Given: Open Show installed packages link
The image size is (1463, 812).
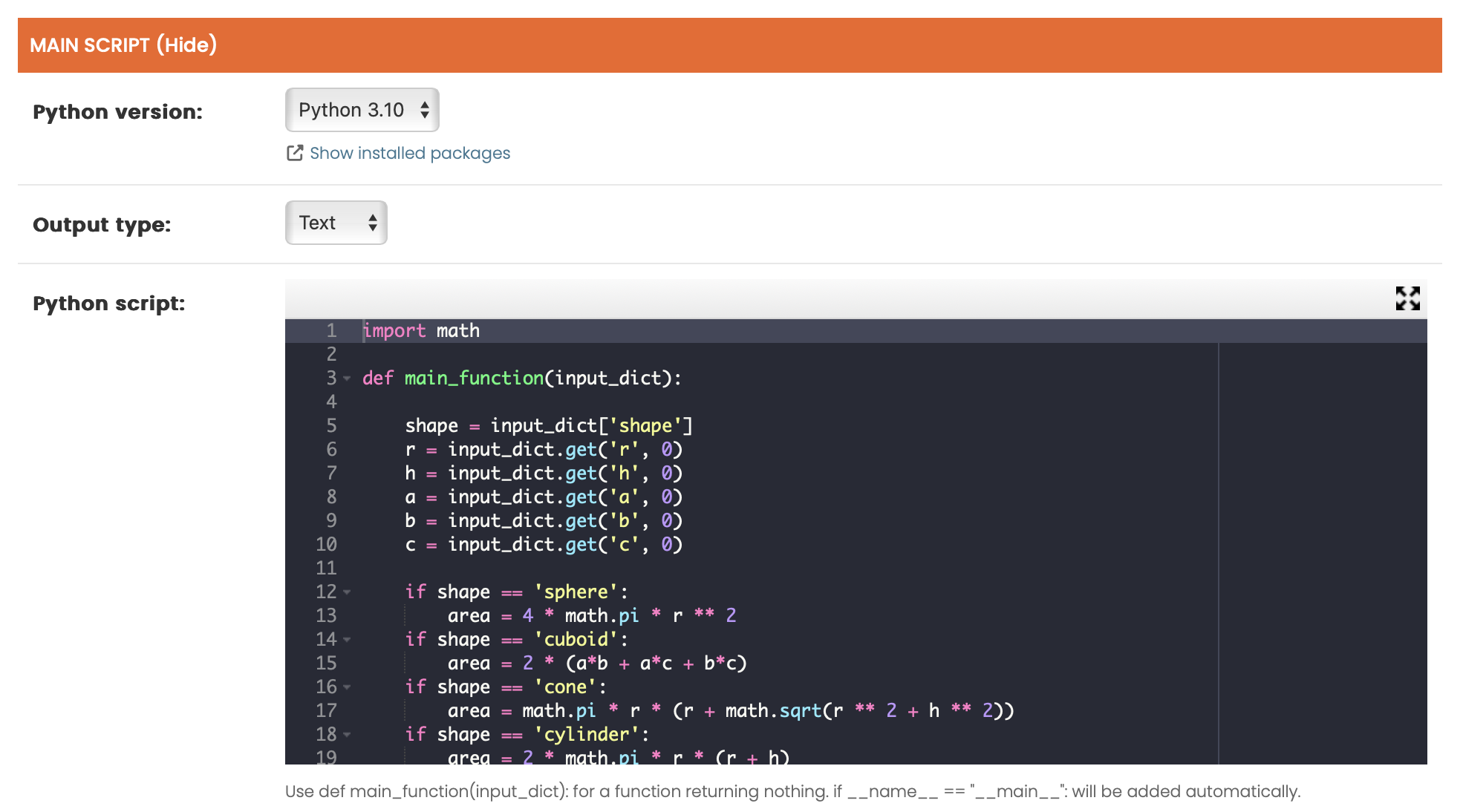Looking at the screenshot, I should click(x=410, y=153).
